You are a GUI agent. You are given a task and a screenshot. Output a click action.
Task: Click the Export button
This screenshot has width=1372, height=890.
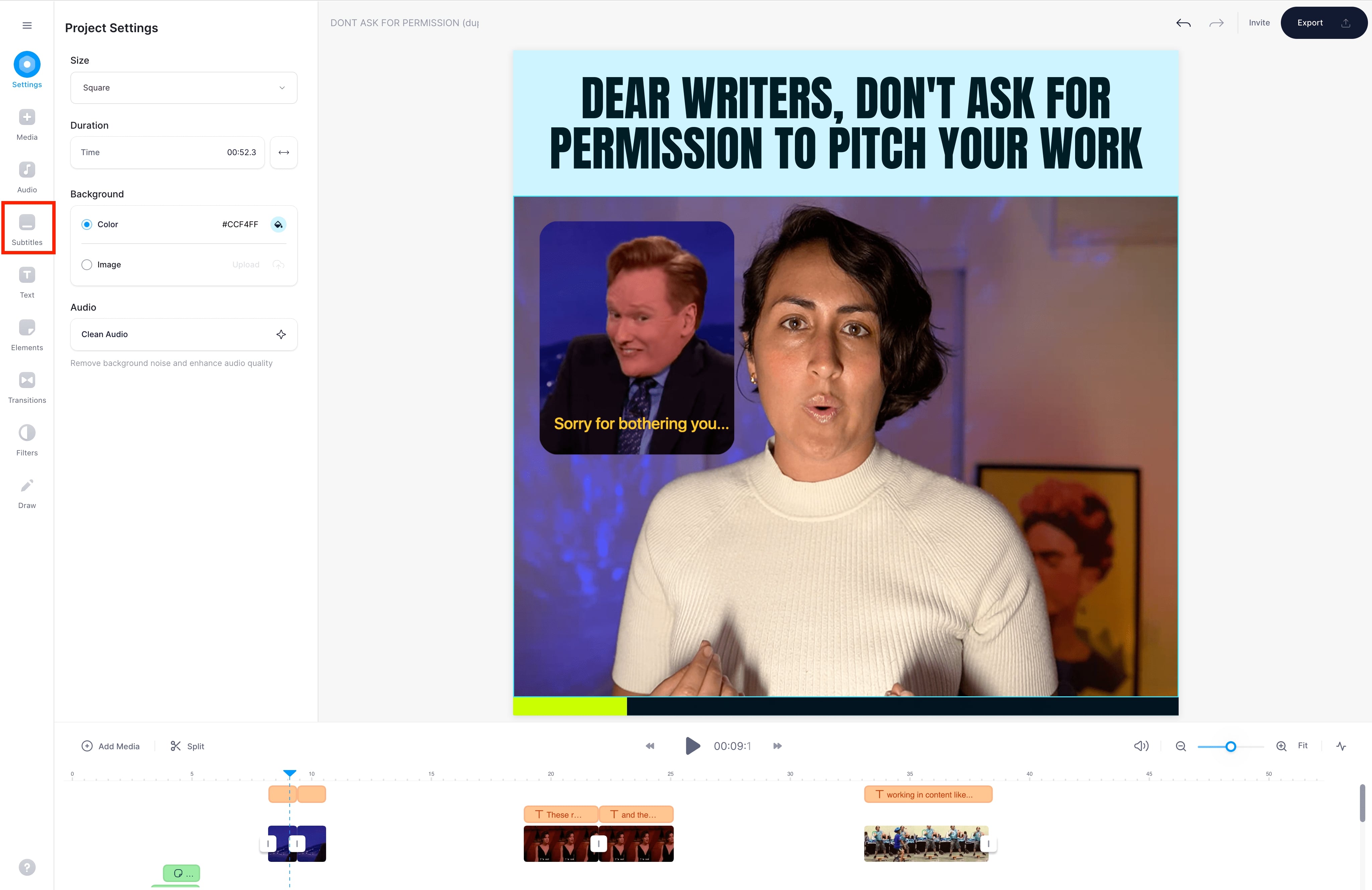(1324, 22)
